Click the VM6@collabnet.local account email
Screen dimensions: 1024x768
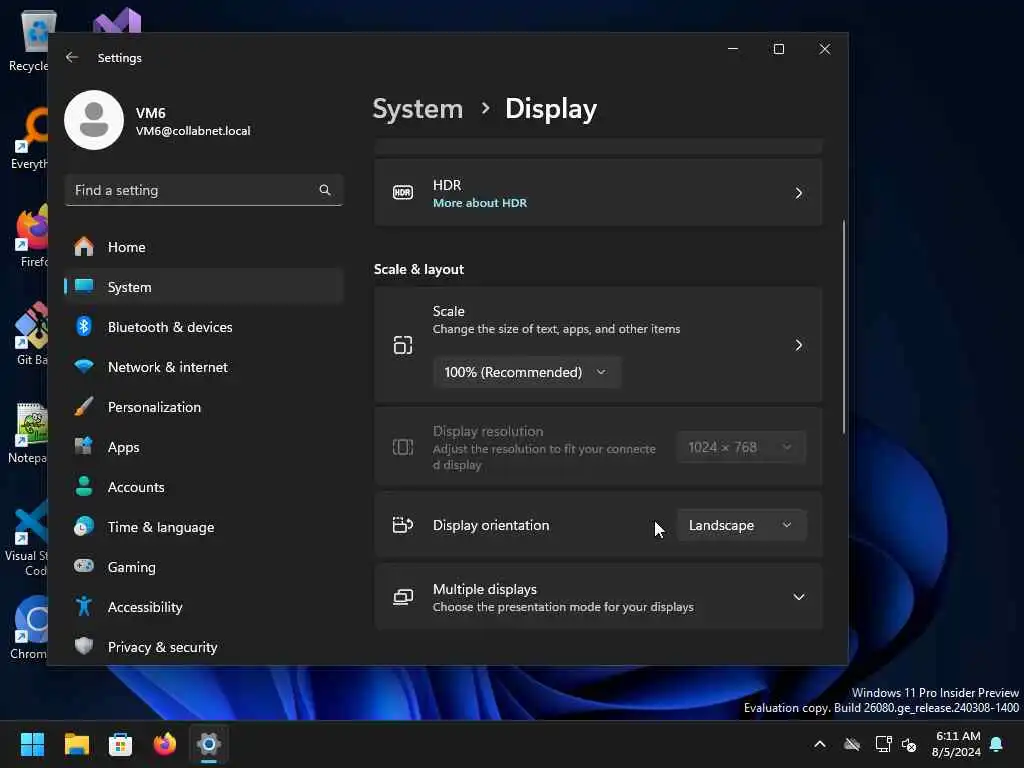[193, 131]
